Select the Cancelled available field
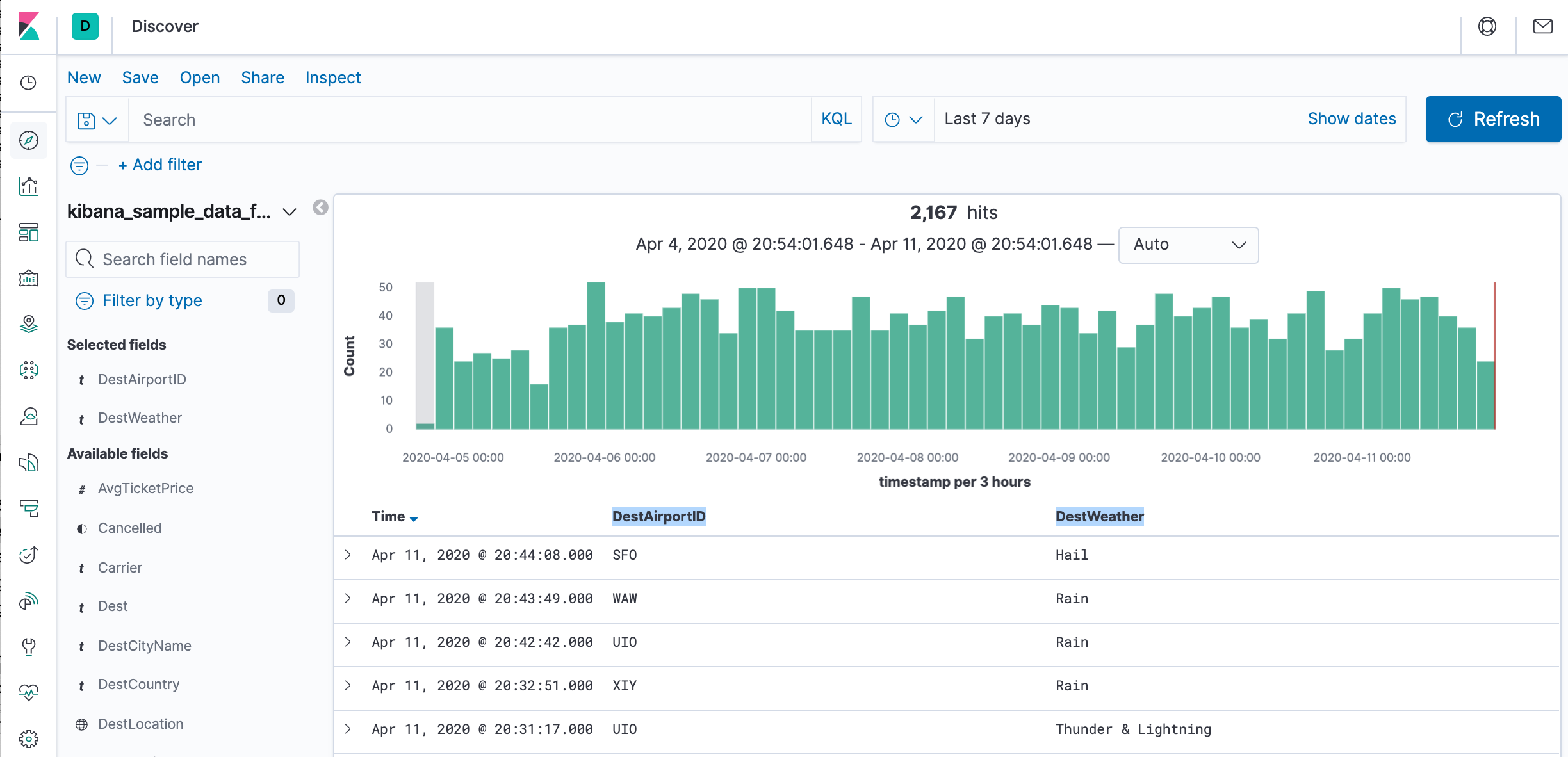 tap(129, 528)
